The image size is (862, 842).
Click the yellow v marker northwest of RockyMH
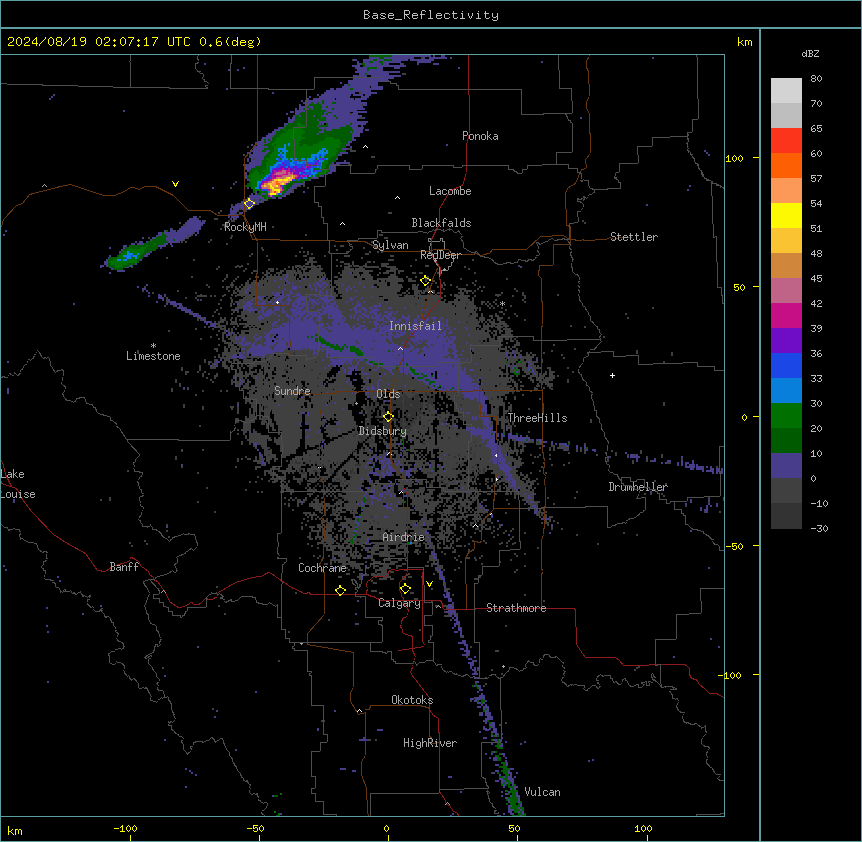[x=175, y=184]
